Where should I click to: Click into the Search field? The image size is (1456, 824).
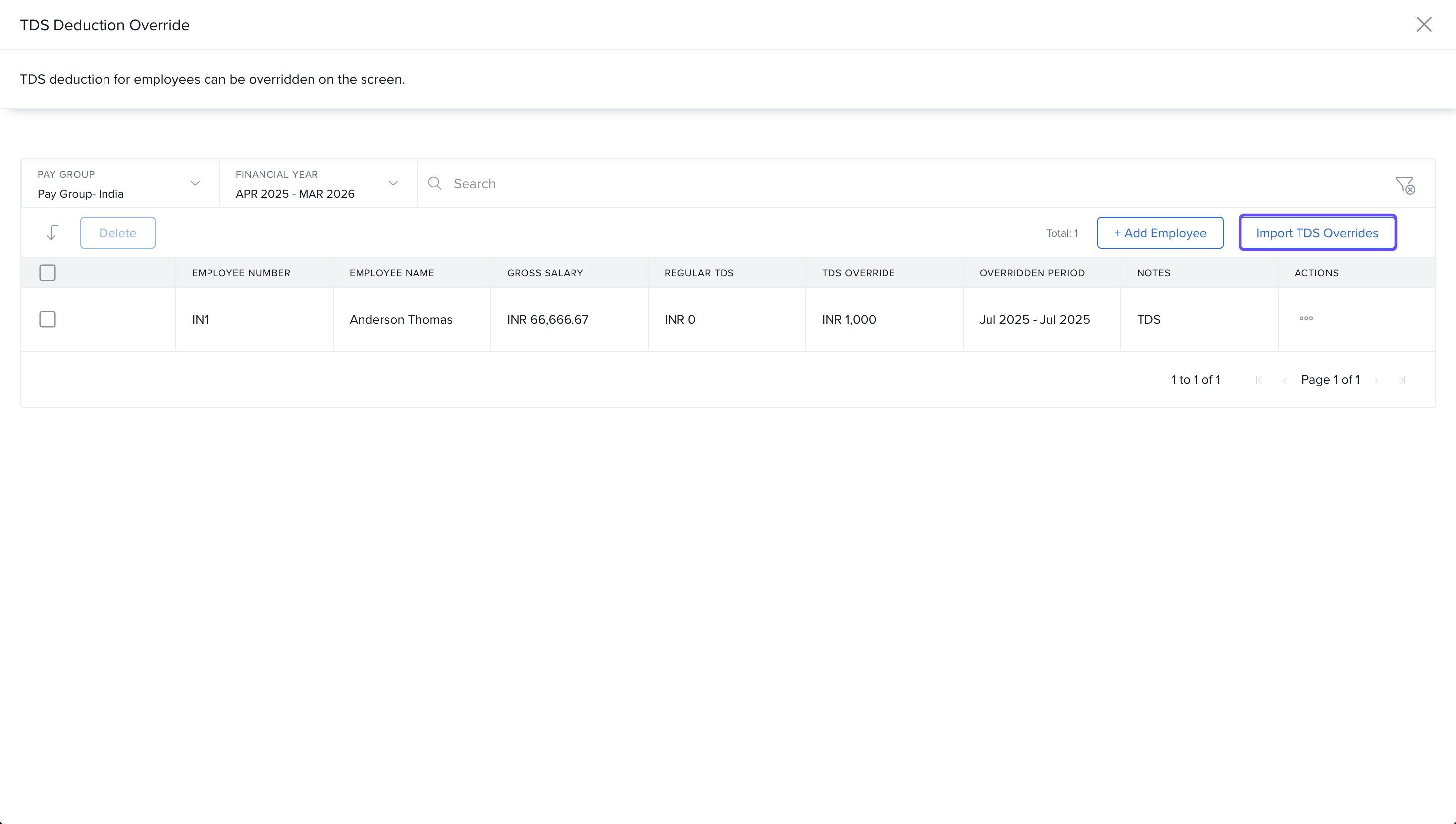click(x=905, y=183)
